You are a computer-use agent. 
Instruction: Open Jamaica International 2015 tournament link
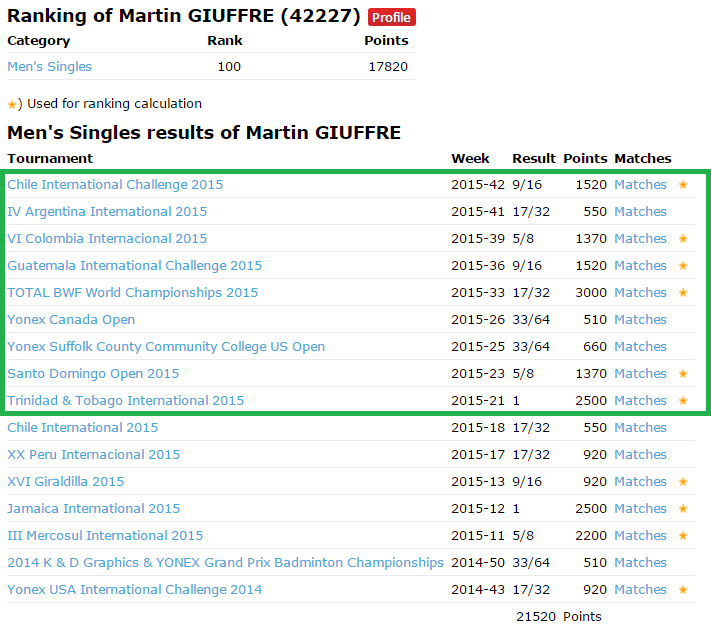93,508
